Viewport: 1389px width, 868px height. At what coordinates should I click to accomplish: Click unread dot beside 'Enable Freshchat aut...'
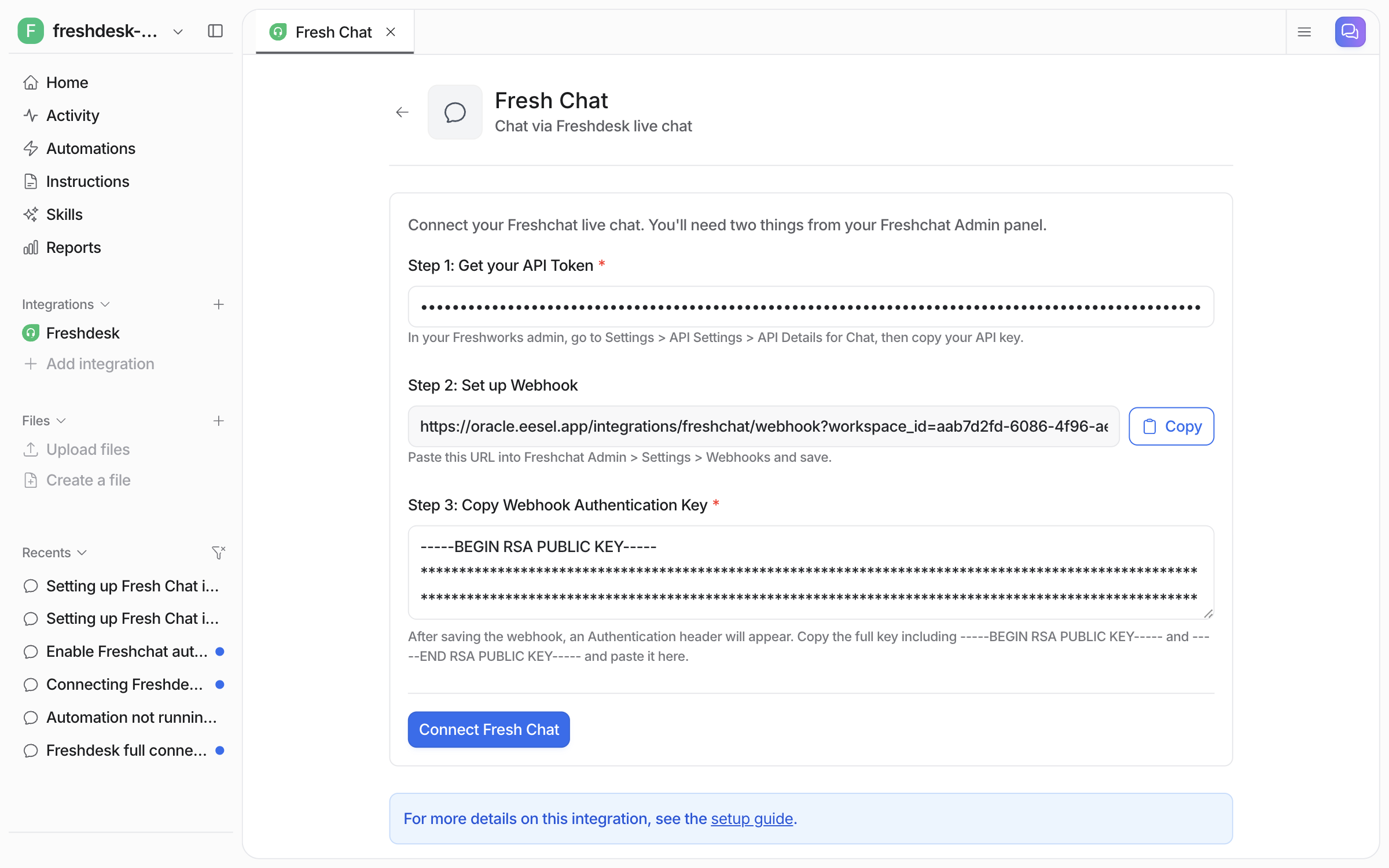click(x=219, y=651)
